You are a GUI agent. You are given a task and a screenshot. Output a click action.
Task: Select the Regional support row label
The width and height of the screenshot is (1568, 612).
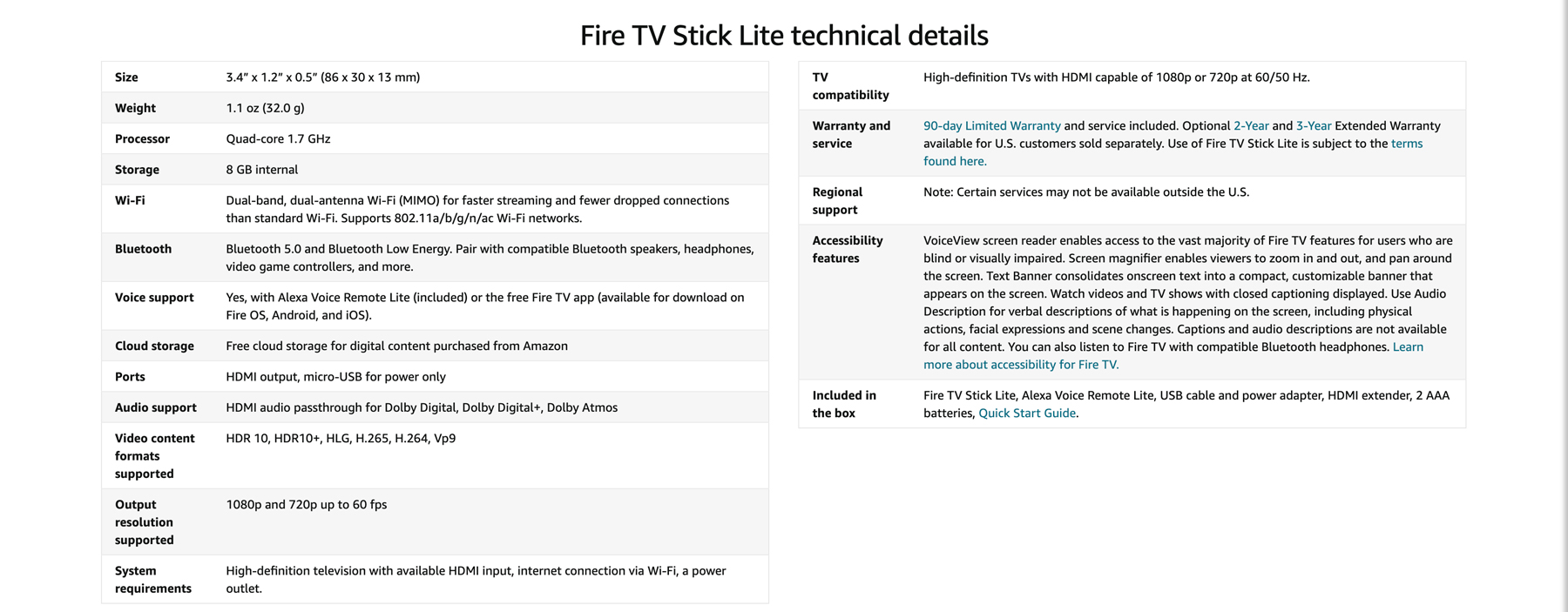point(837,201)
